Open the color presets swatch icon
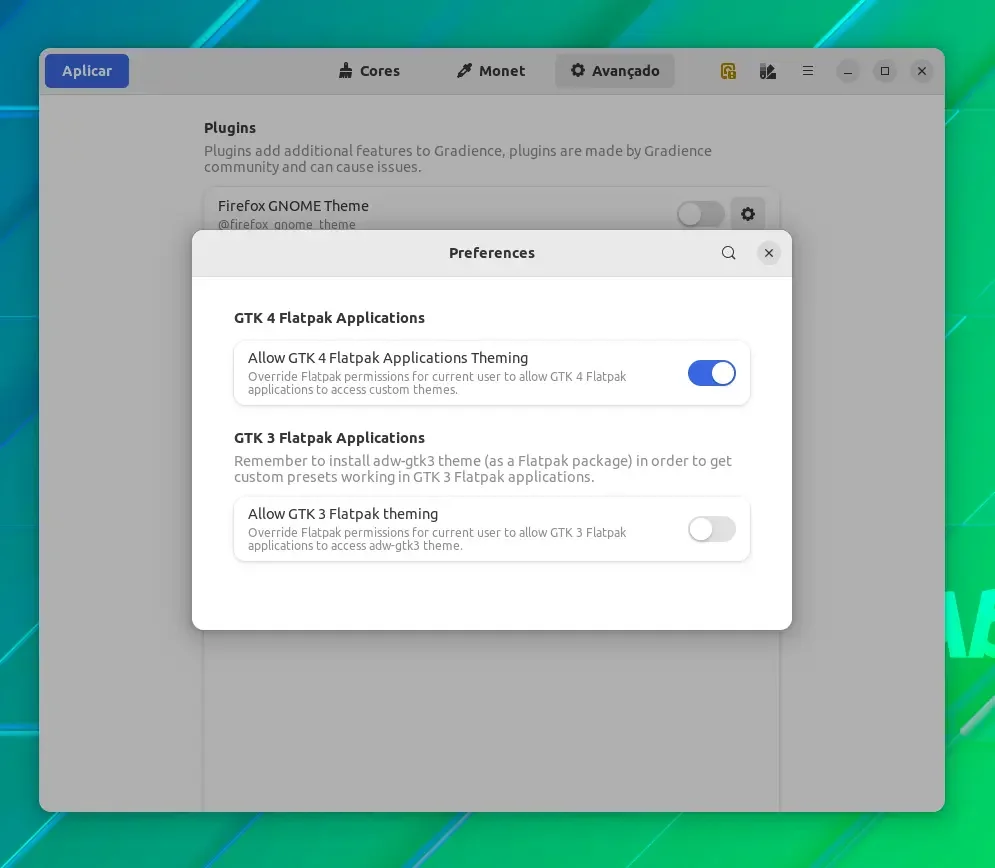 [768, 71]
